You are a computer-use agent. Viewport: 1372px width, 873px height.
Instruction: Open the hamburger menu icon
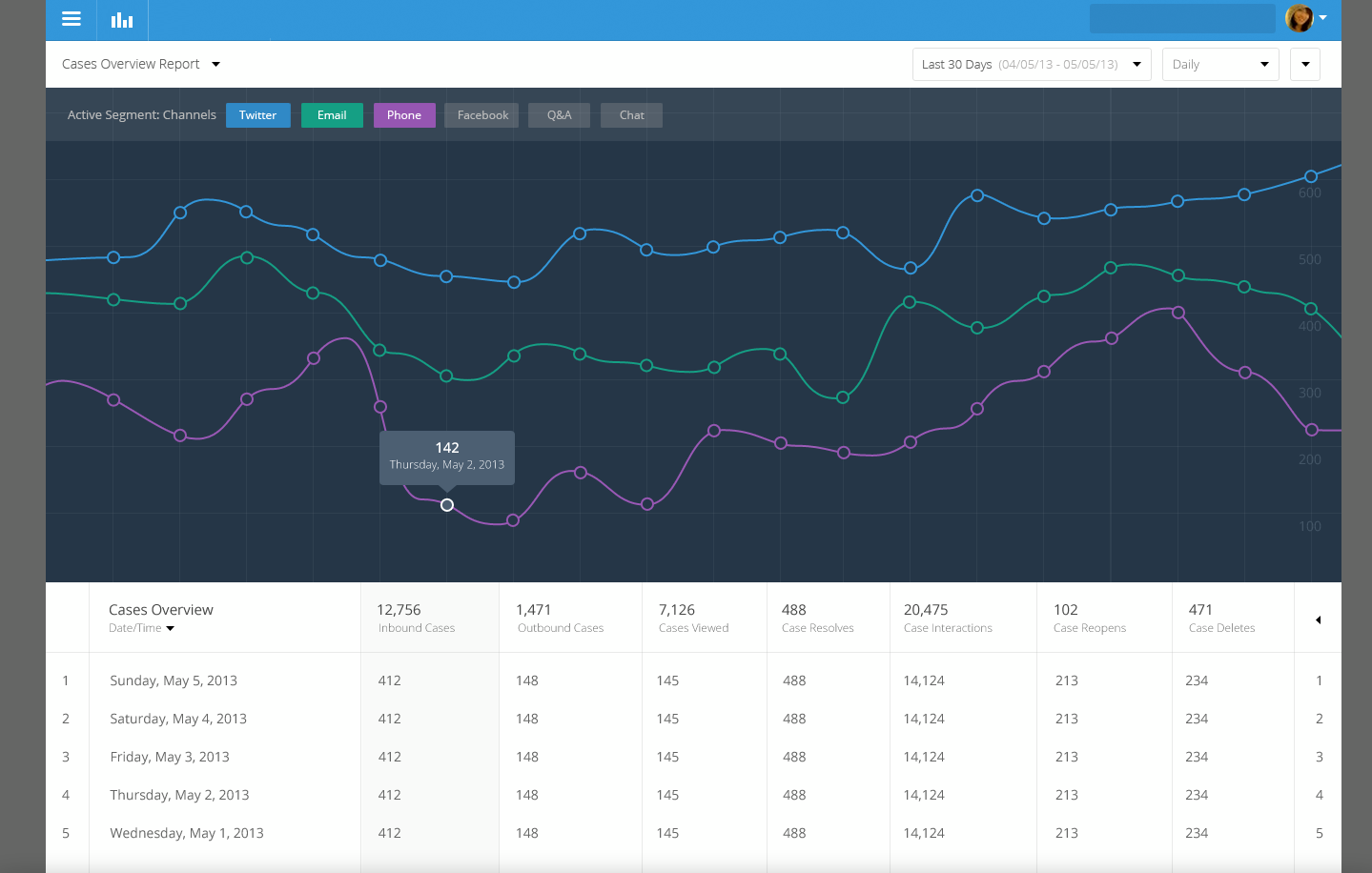(72, 19)
